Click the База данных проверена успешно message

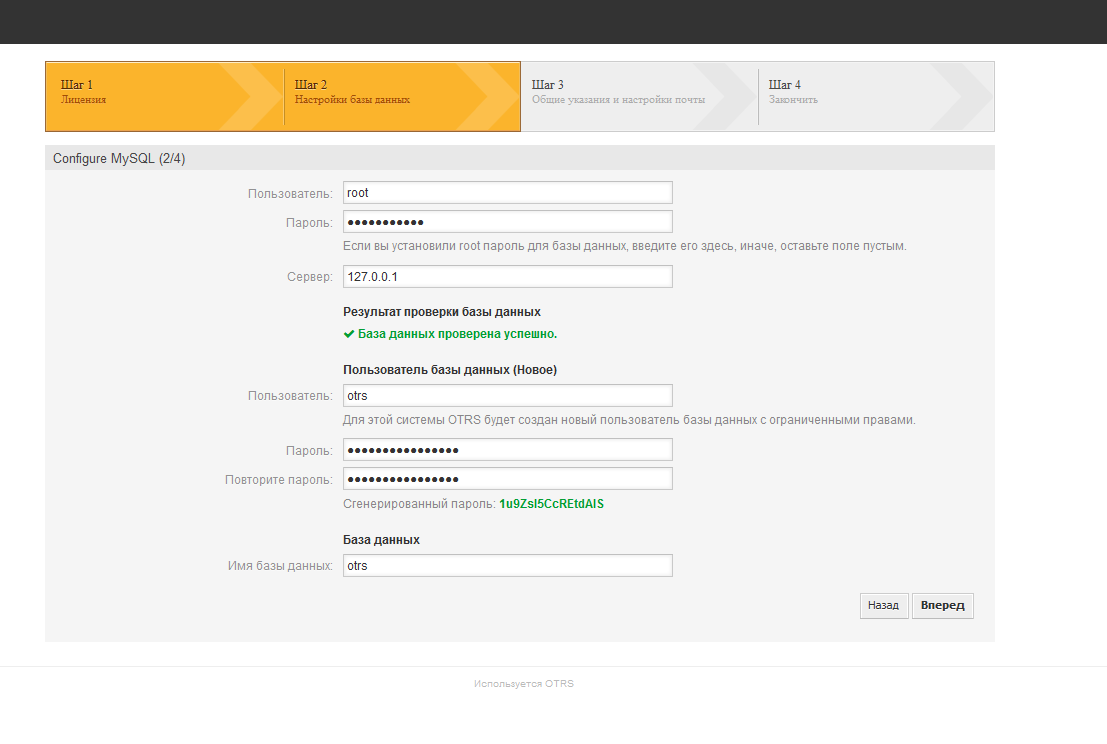coord(457,334)
